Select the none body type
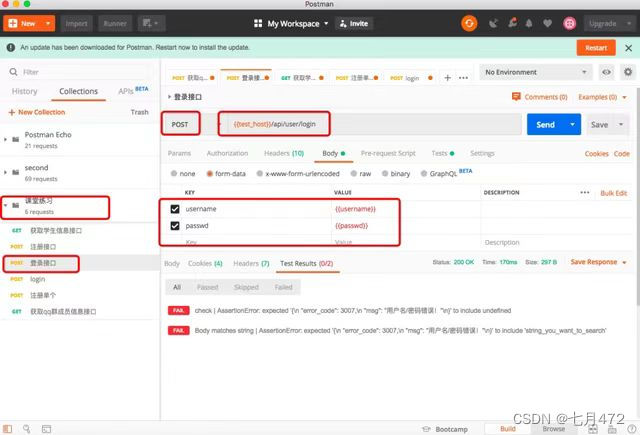Viewport: 640px width, 435px height. click(x=174, y=173)
